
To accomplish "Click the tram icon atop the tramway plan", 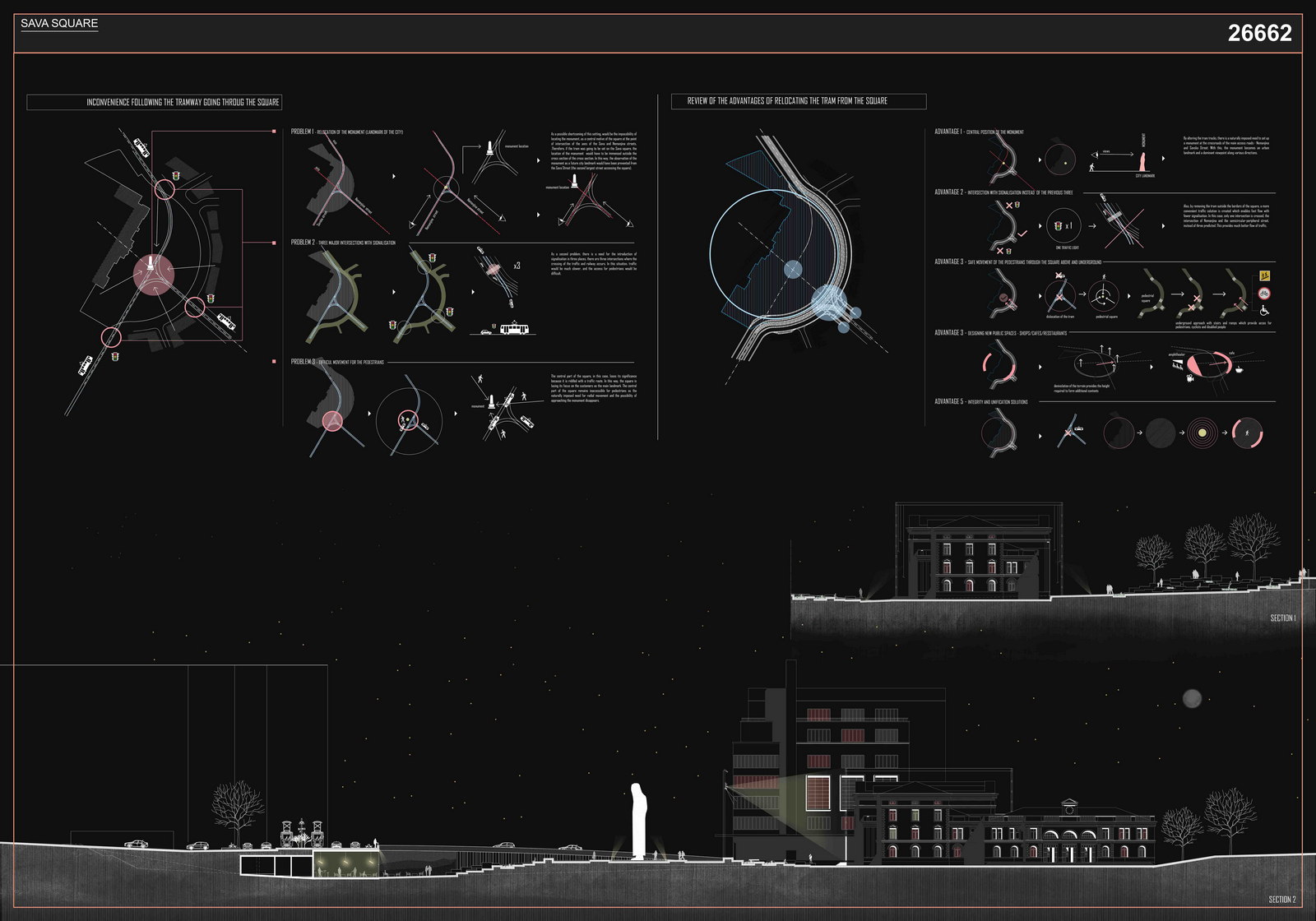I will point(141,146).
